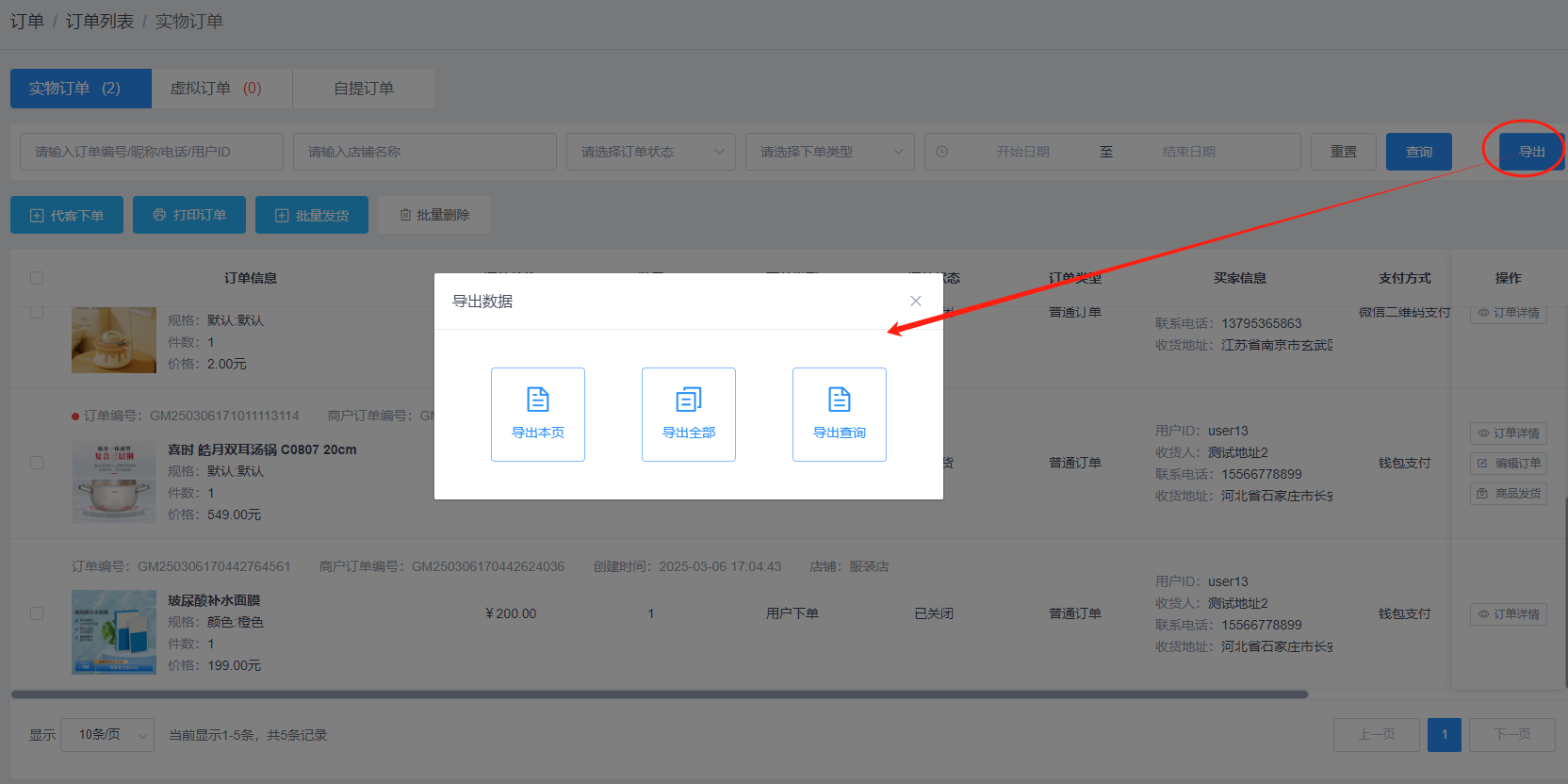Click 商品发货 for the soup pot order
Viewport: 1568px width, 784px height.
(1508, 493)
